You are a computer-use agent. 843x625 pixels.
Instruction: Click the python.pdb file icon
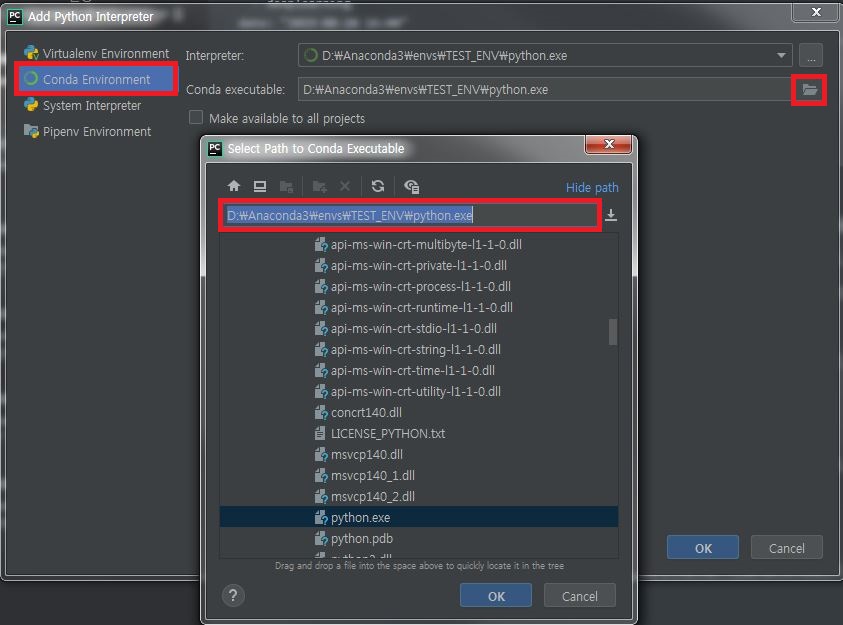pos(321,538)
